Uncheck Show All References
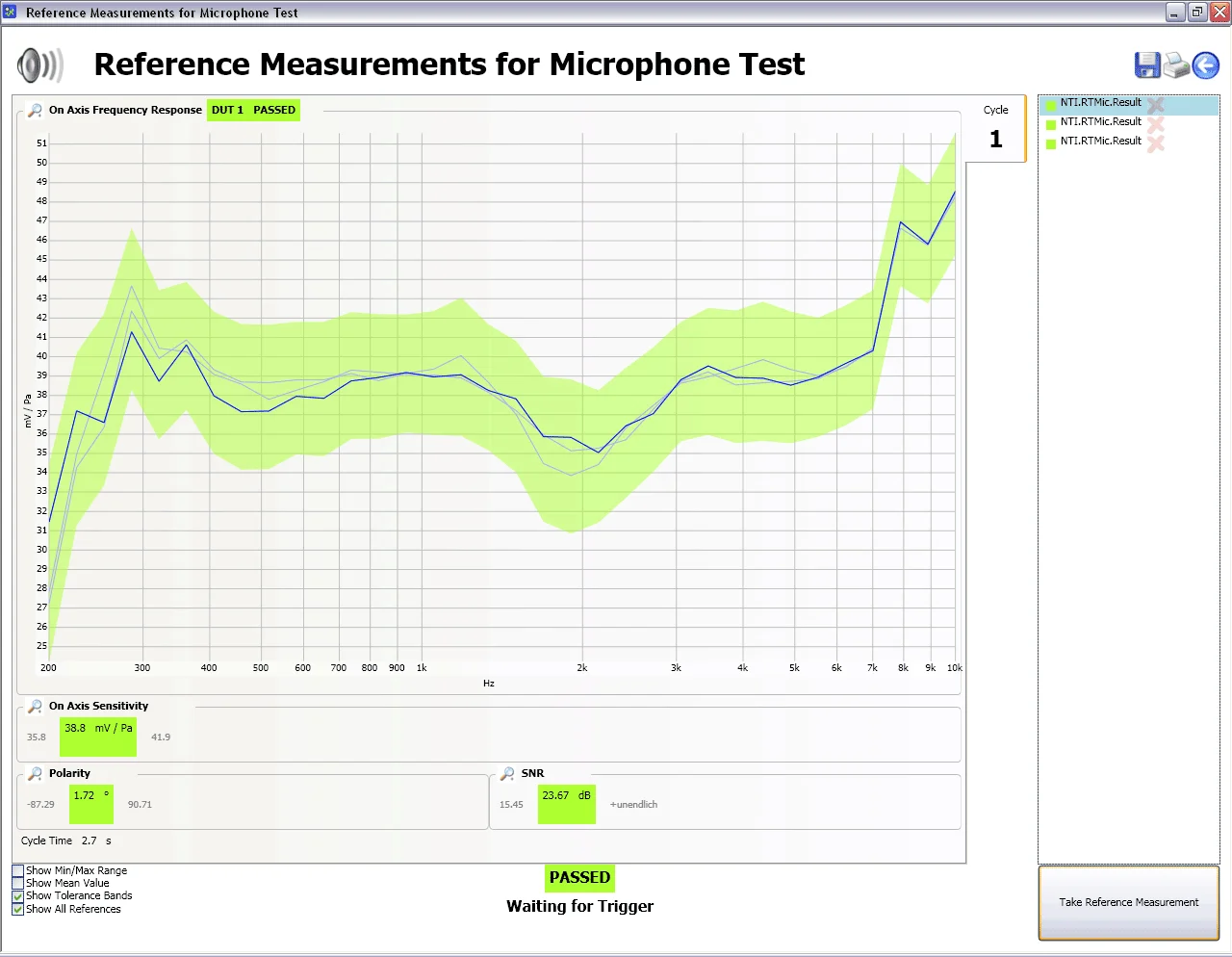 [17, 909]
